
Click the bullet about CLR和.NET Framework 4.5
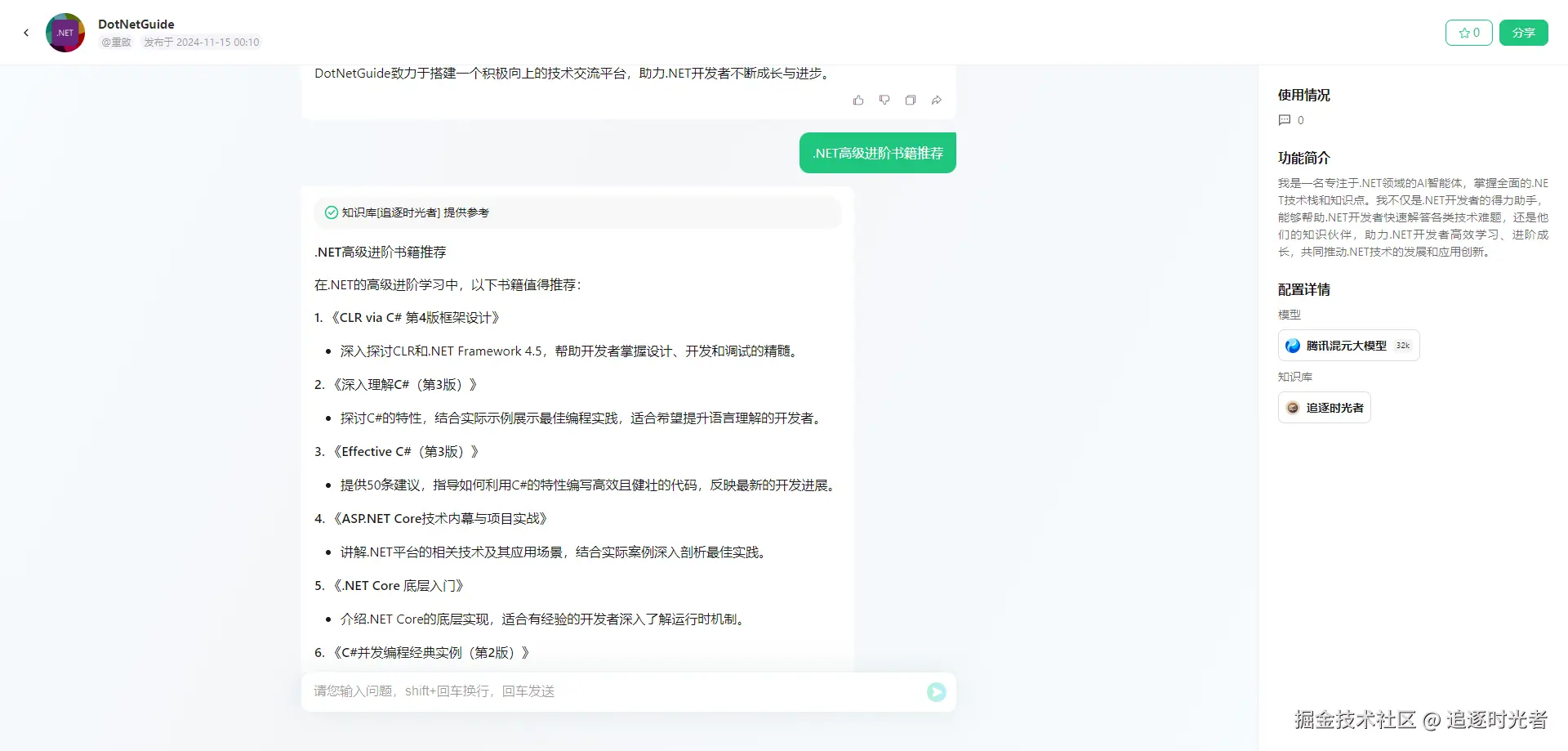tap(570, 351)
